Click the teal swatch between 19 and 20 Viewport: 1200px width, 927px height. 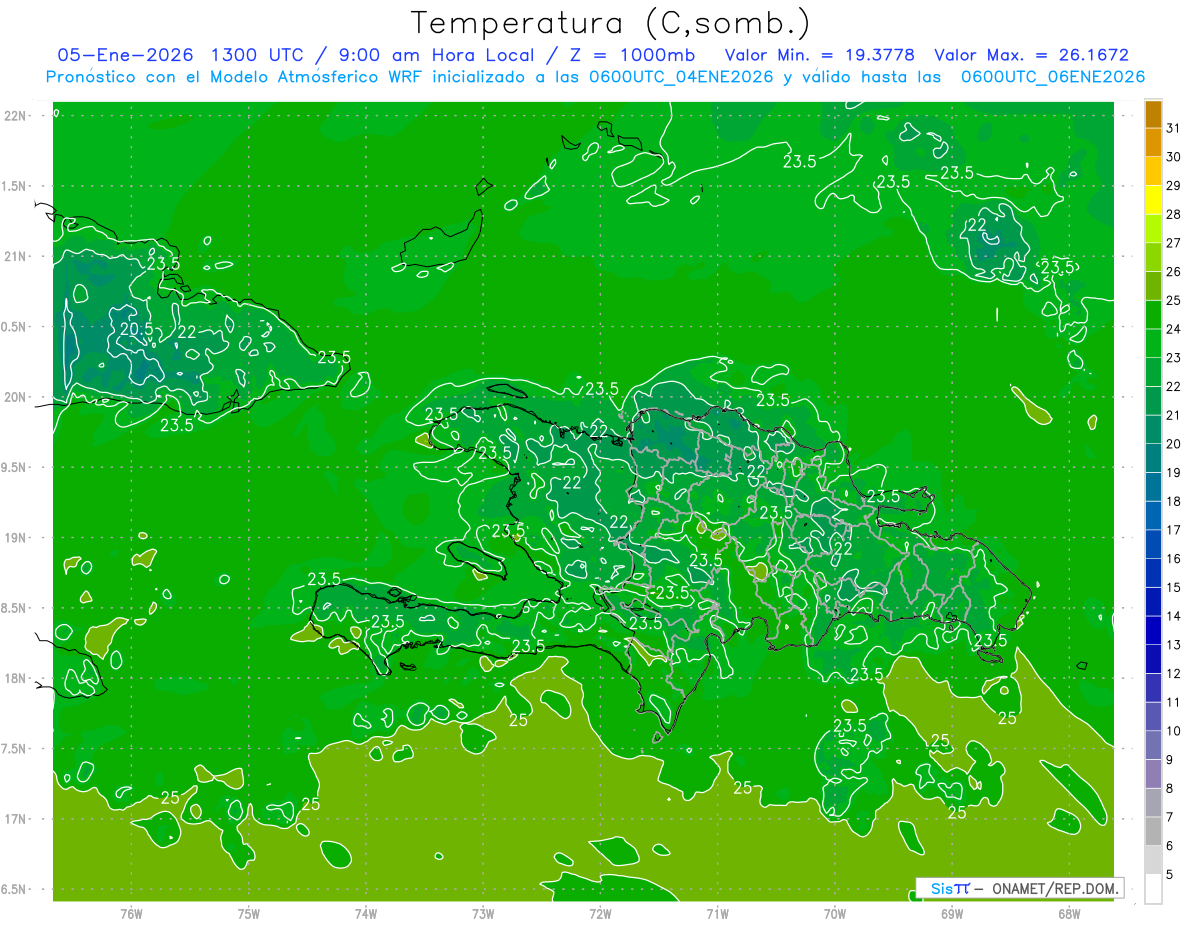tap(1153, 459)
